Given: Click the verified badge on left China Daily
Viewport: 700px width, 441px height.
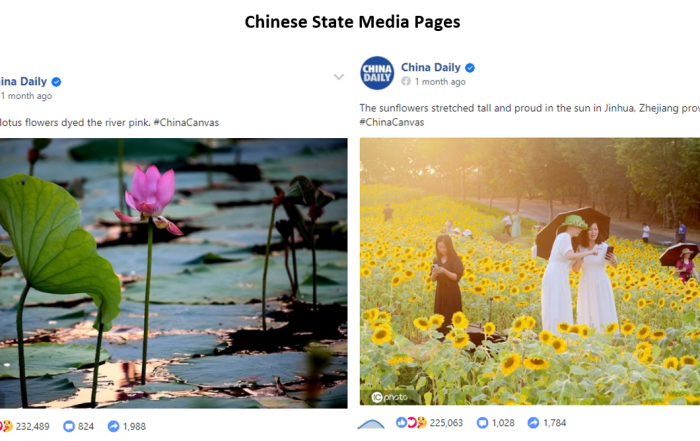Looking at the screenshot, I should (x=56, y=82).
